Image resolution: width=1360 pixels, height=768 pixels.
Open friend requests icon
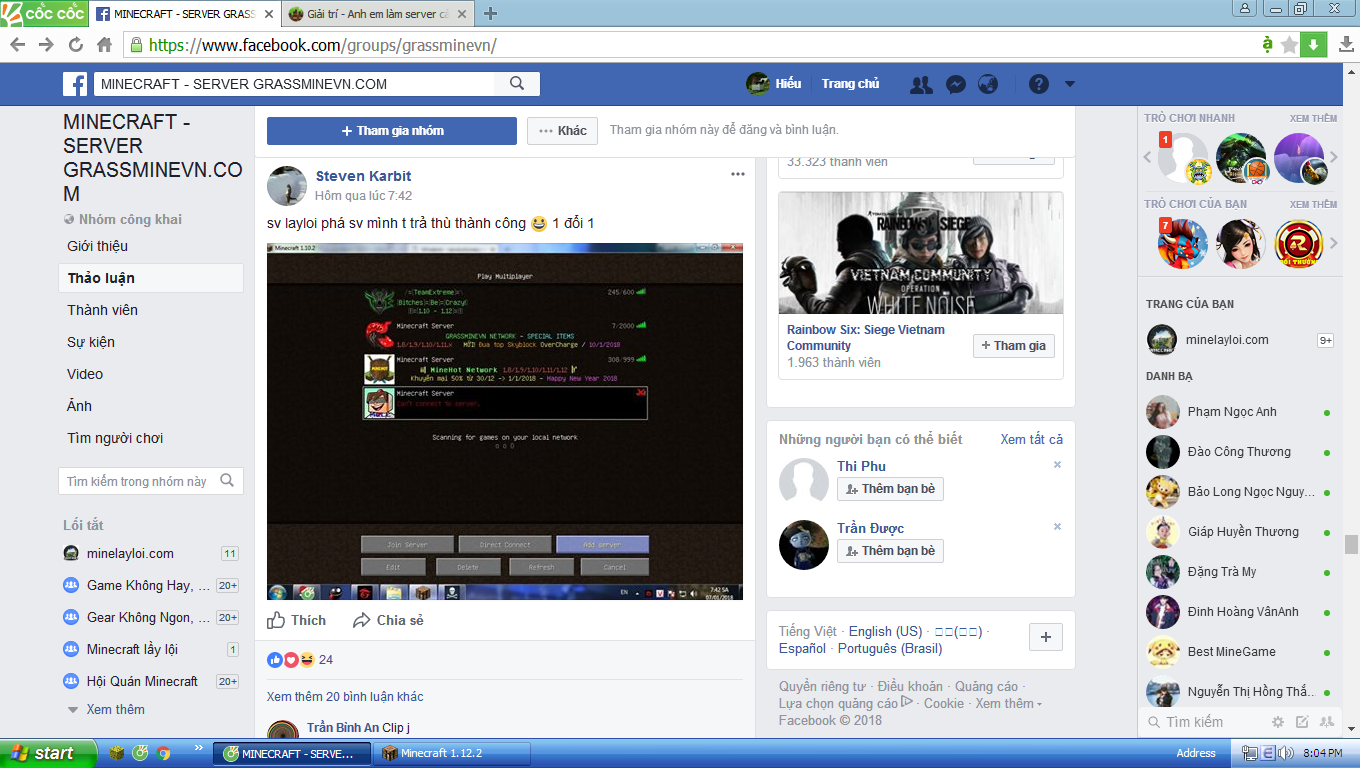pos(921,85)
